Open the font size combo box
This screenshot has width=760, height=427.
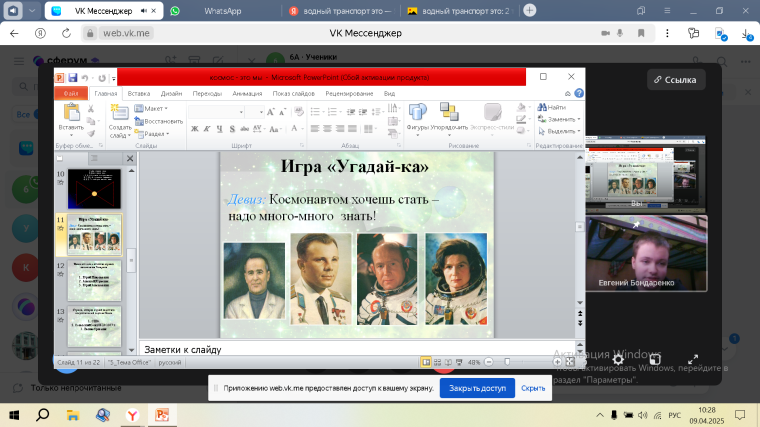pos(254,112)
